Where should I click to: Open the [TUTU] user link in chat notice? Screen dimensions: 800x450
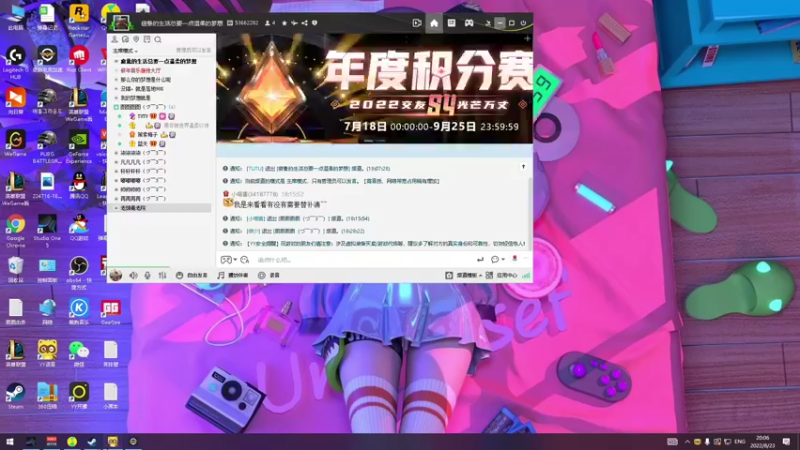255,168
